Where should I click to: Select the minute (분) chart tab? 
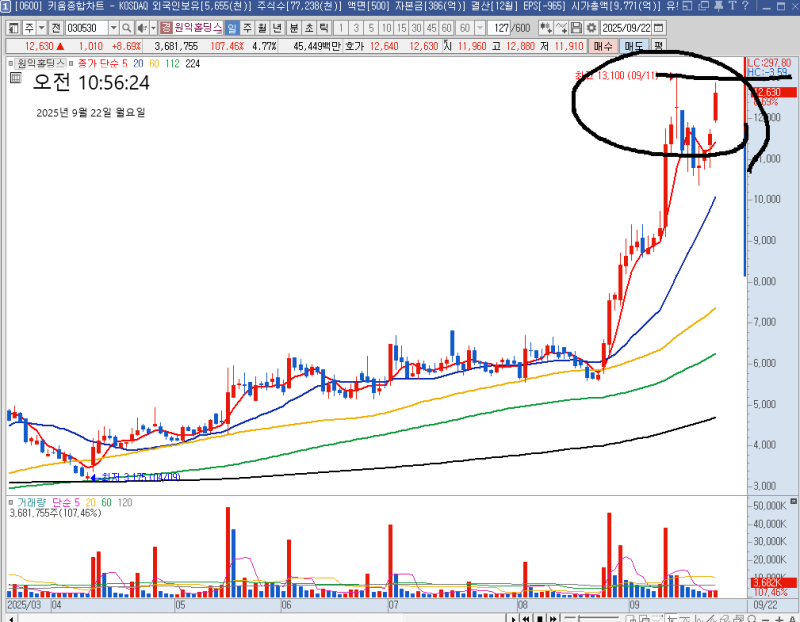(x=294, y=28)
